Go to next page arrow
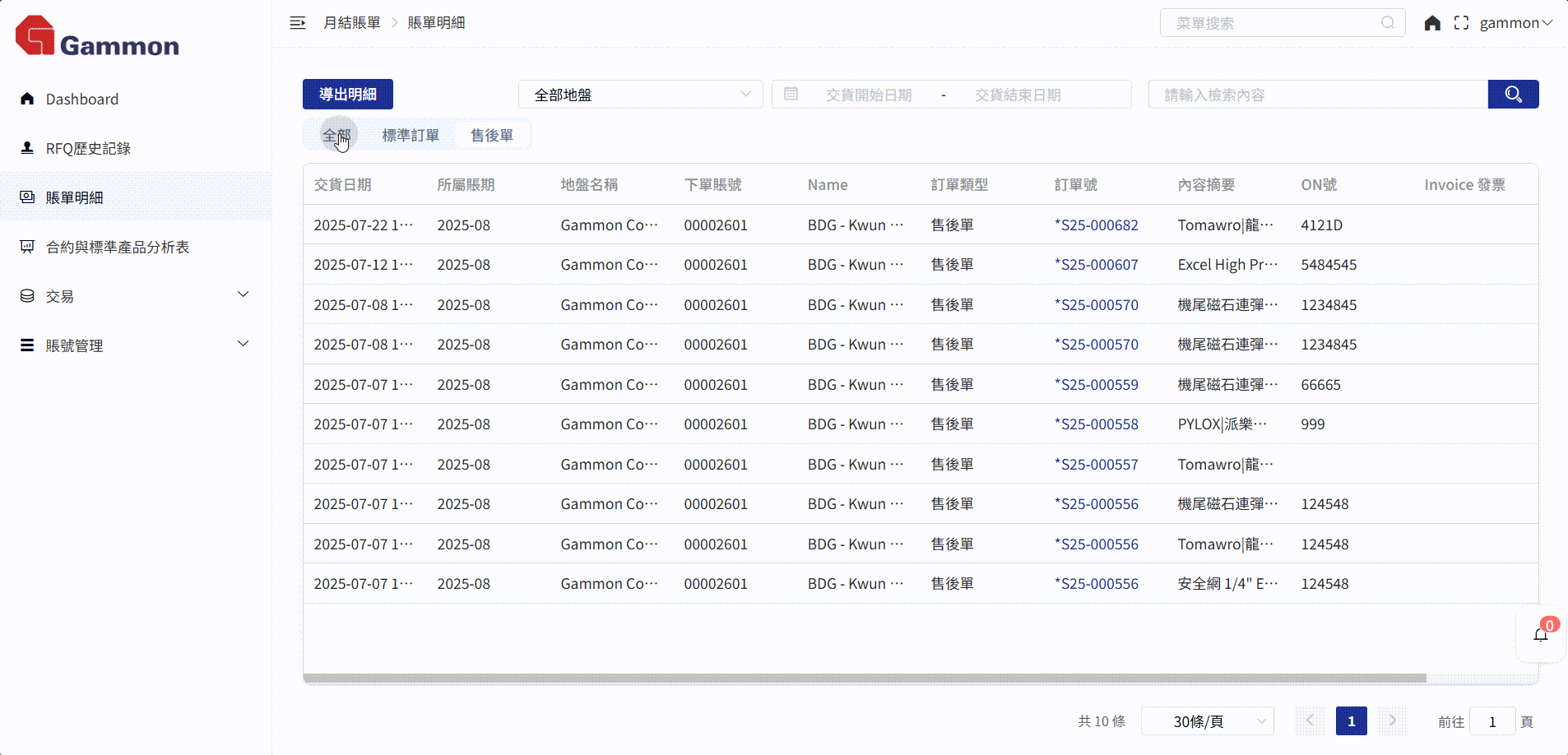 (1392, 721)
